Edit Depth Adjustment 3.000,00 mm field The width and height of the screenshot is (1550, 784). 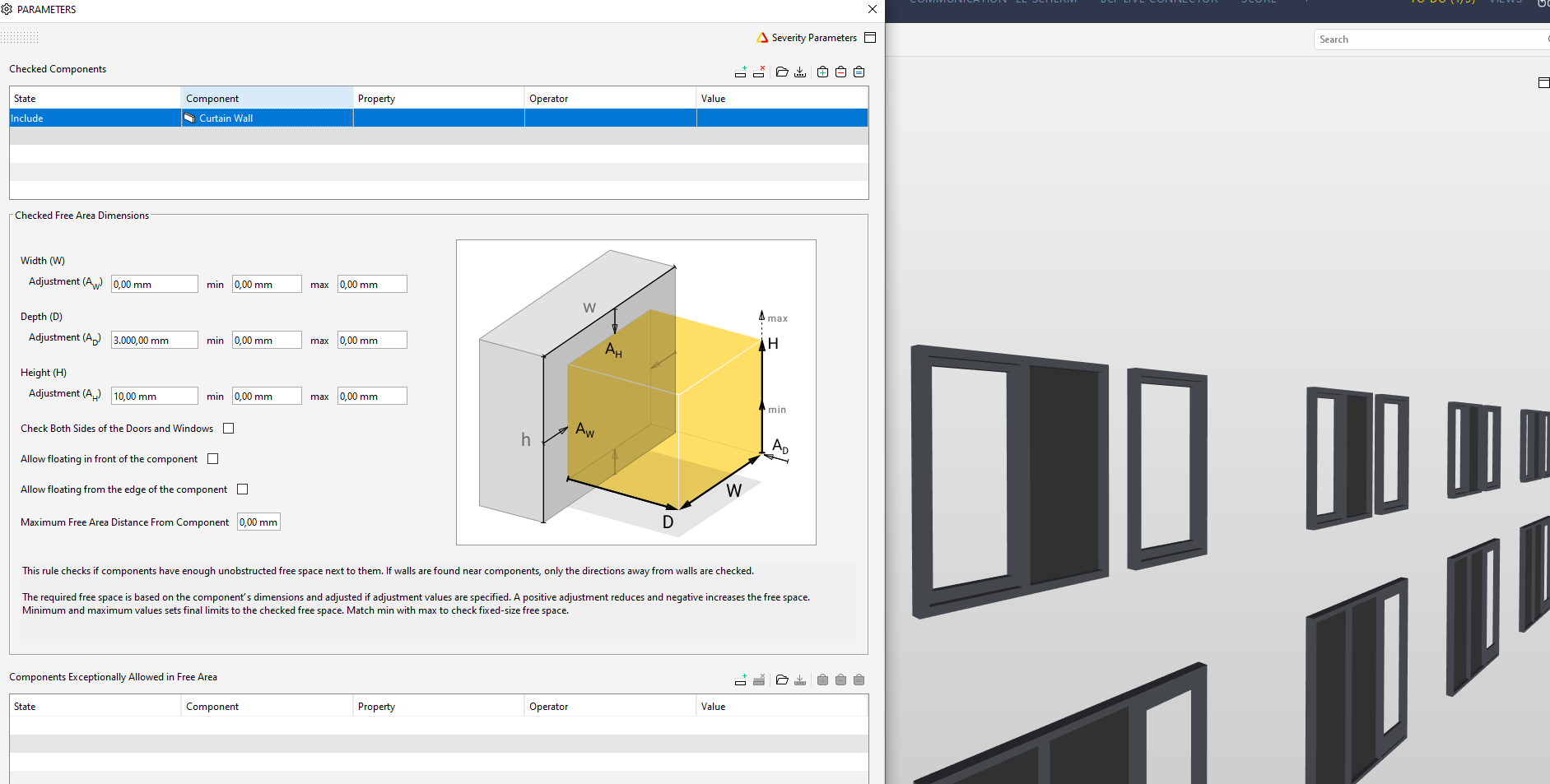(x=155, y=340)
